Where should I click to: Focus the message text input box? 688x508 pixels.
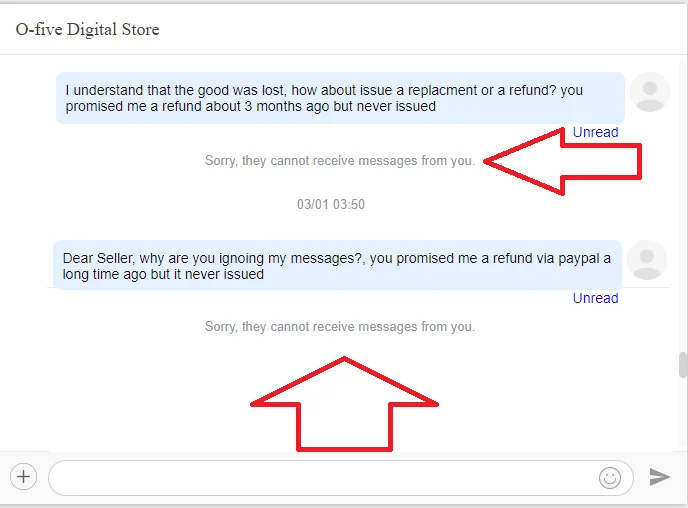coord(320,478)
